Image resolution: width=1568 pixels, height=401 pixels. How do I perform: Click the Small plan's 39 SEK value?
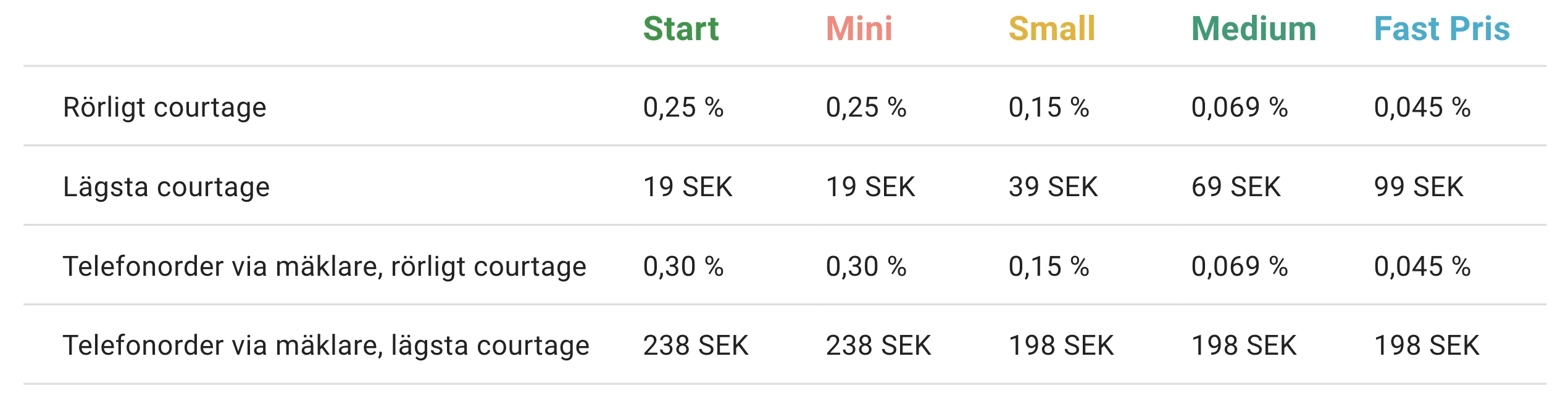pyautogui.click(x=1053, y=187)
